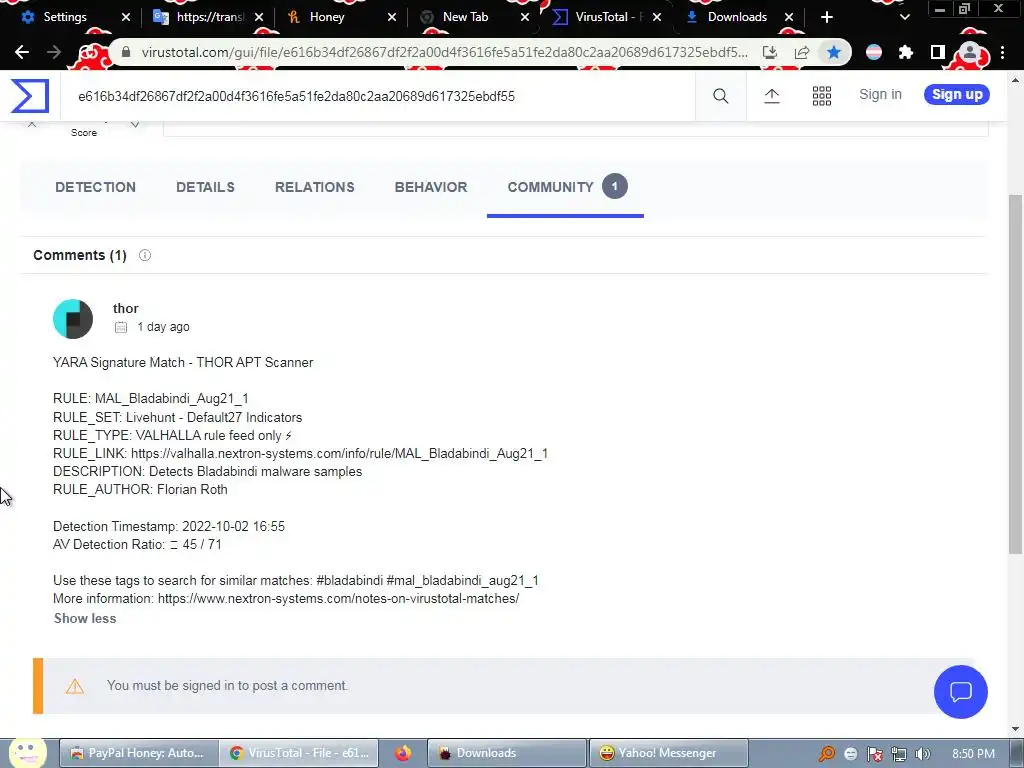
Task: Click the orange magnifier tray icon
Action: 827,754
